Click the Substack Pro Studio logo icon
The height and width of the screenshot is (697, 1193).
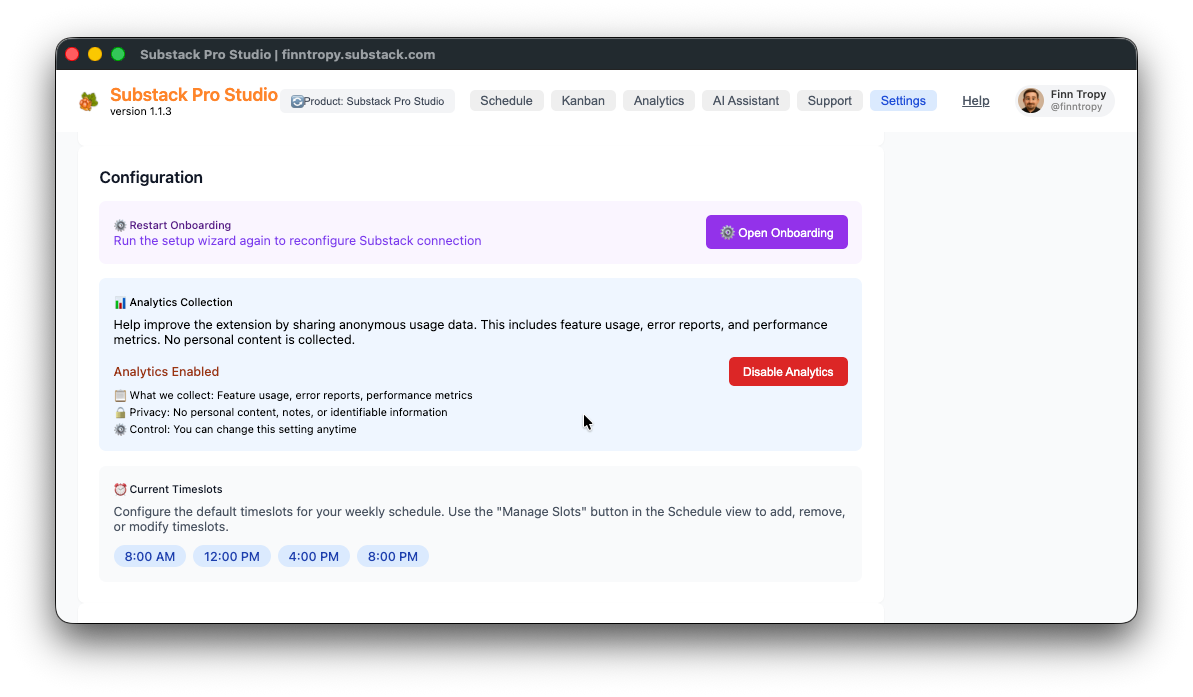[x=88, y=101]
